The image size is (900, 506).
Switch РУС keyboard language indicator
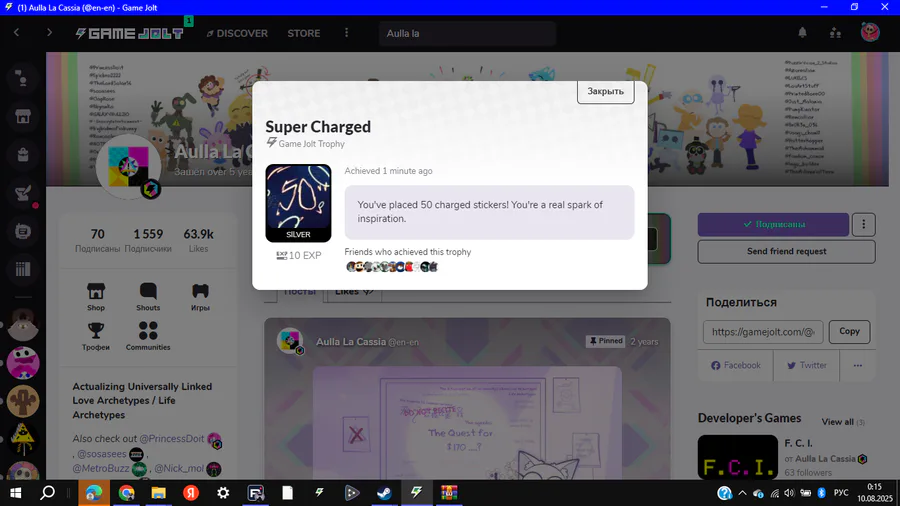841,493
